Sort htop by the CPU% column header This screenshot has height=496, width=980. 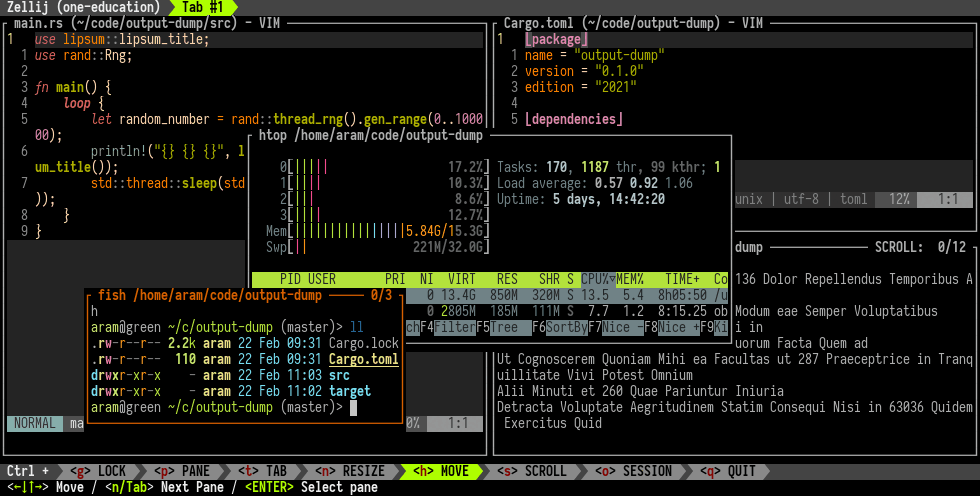tap(598, 279)
